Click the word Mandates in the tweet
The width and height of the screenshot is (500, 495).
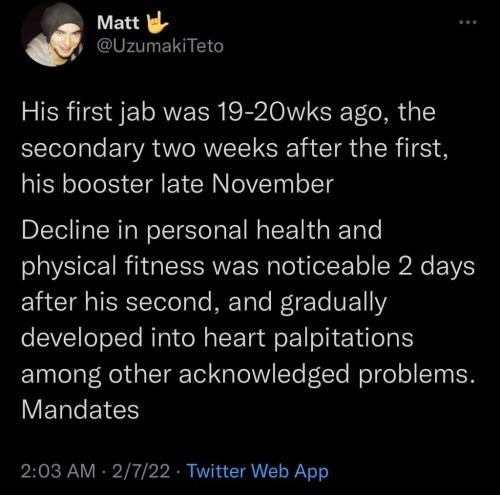tap(80, 409)
